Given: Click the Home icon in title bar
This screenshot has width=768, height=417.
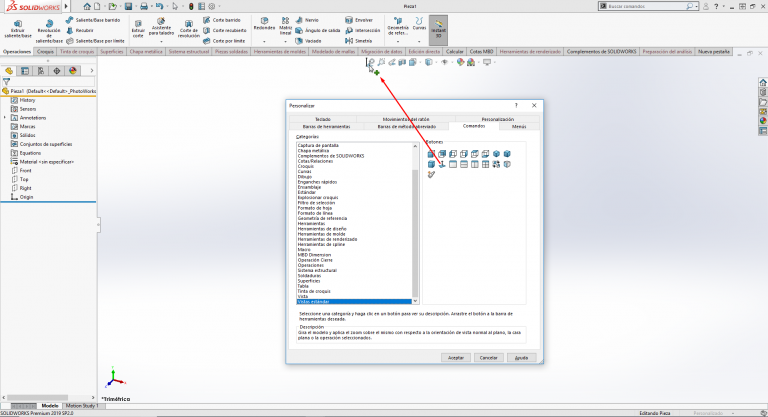Looking at the screenshot, I should (x=87, y=6).
